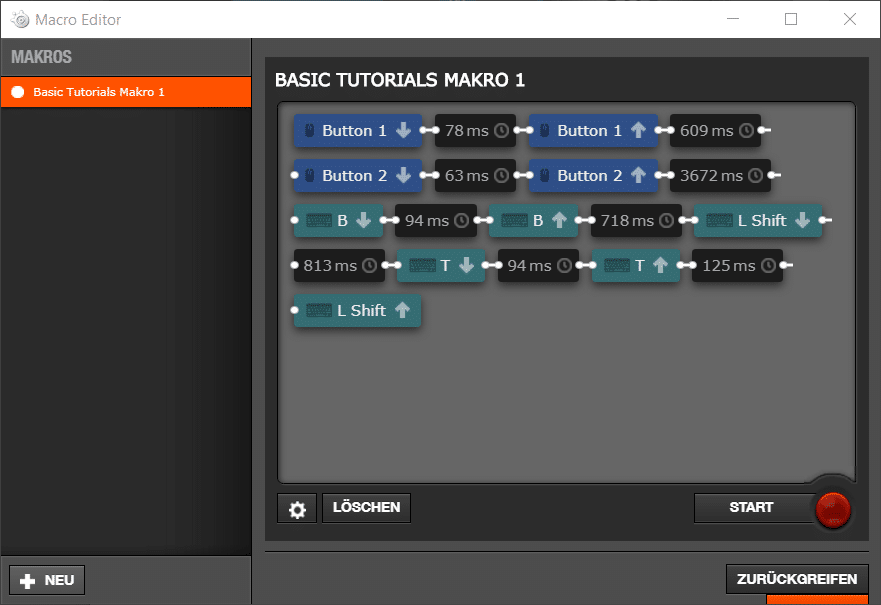The width and height of the screenshot is (881, 605).
Task: Click the 78 ms delay block
Action: [475, 131]
